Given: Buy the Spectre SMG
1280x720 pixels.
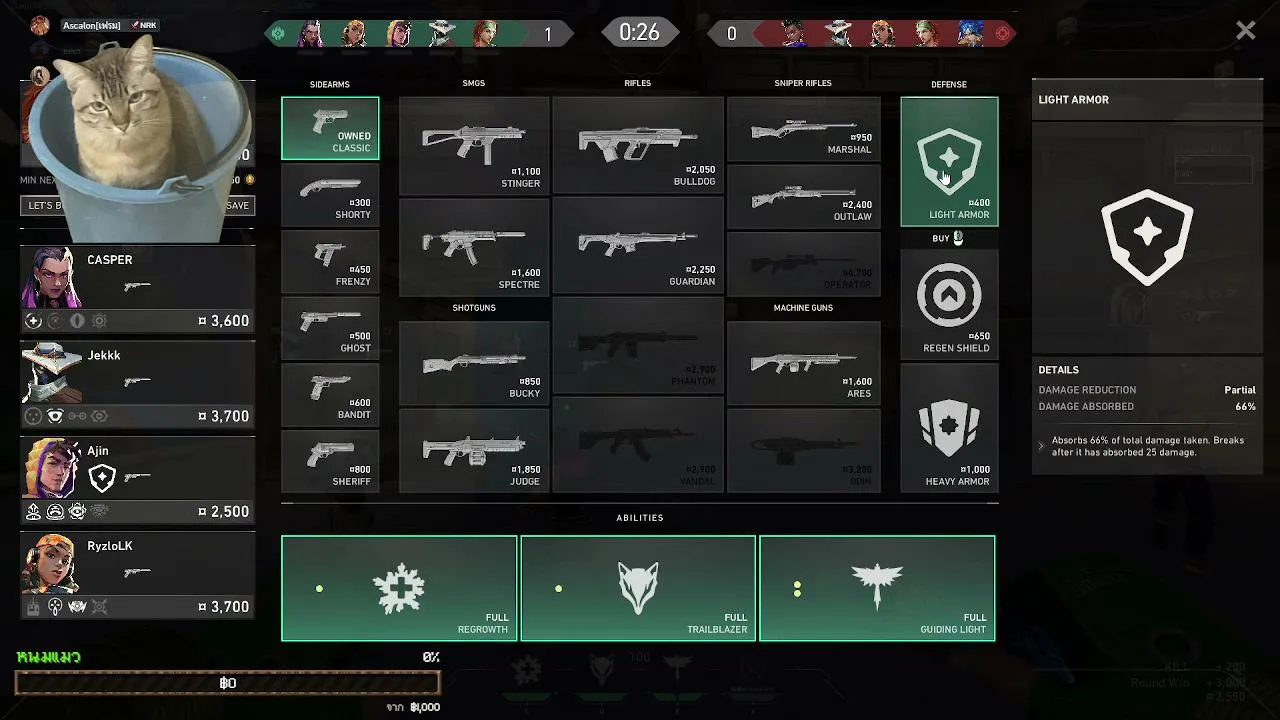Looking at the screenshot, I should point(474,246).
